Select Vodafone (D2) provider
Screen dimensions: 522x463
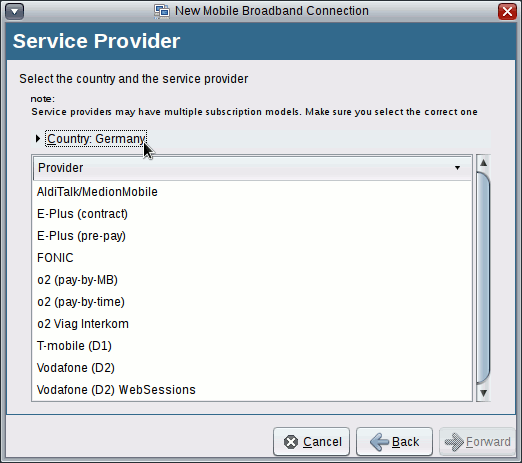coord(252,368)
